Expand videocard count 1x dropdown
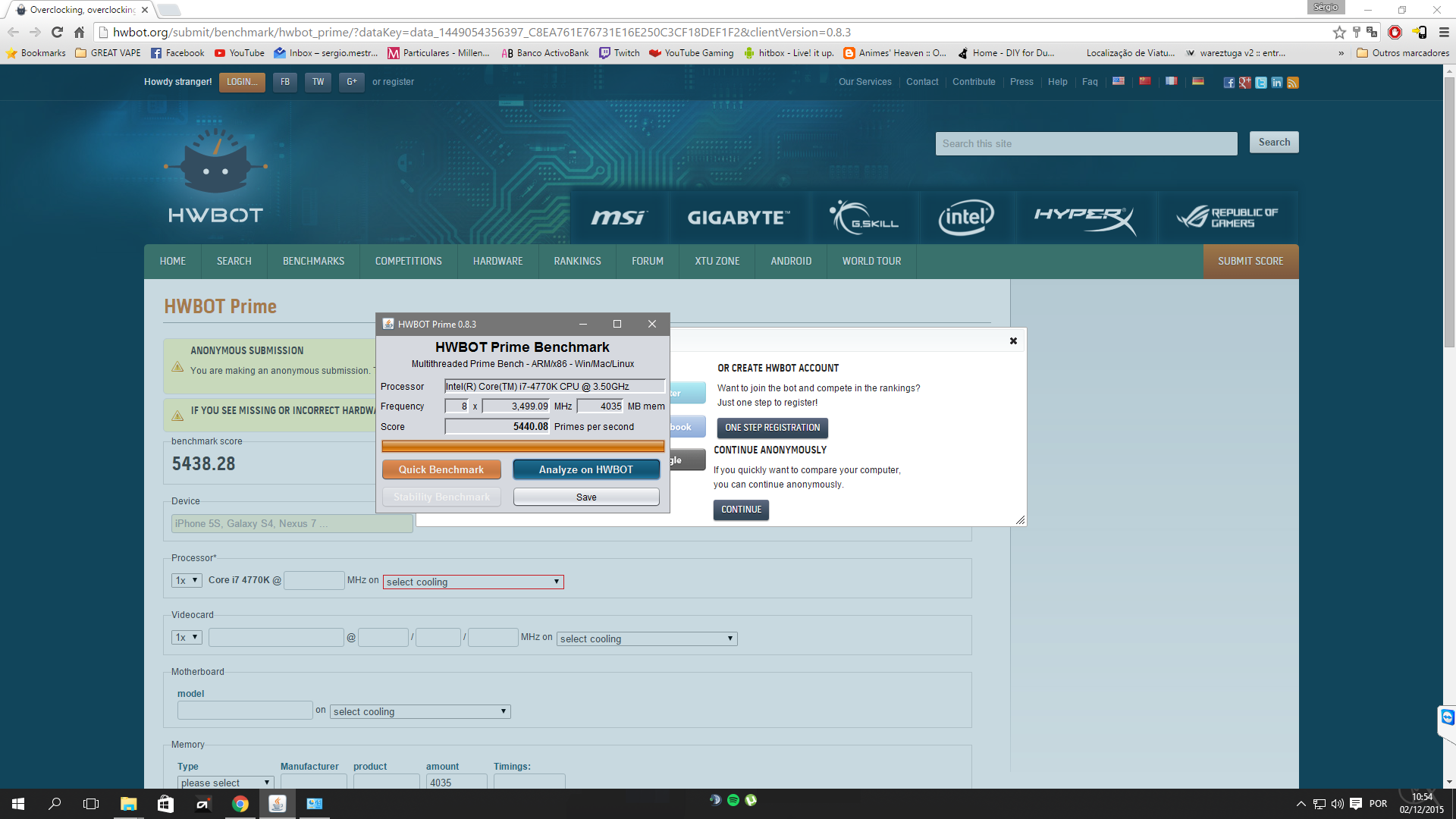Image resolution: width=1456 pixels, height=819 pixels. (187, 637)
